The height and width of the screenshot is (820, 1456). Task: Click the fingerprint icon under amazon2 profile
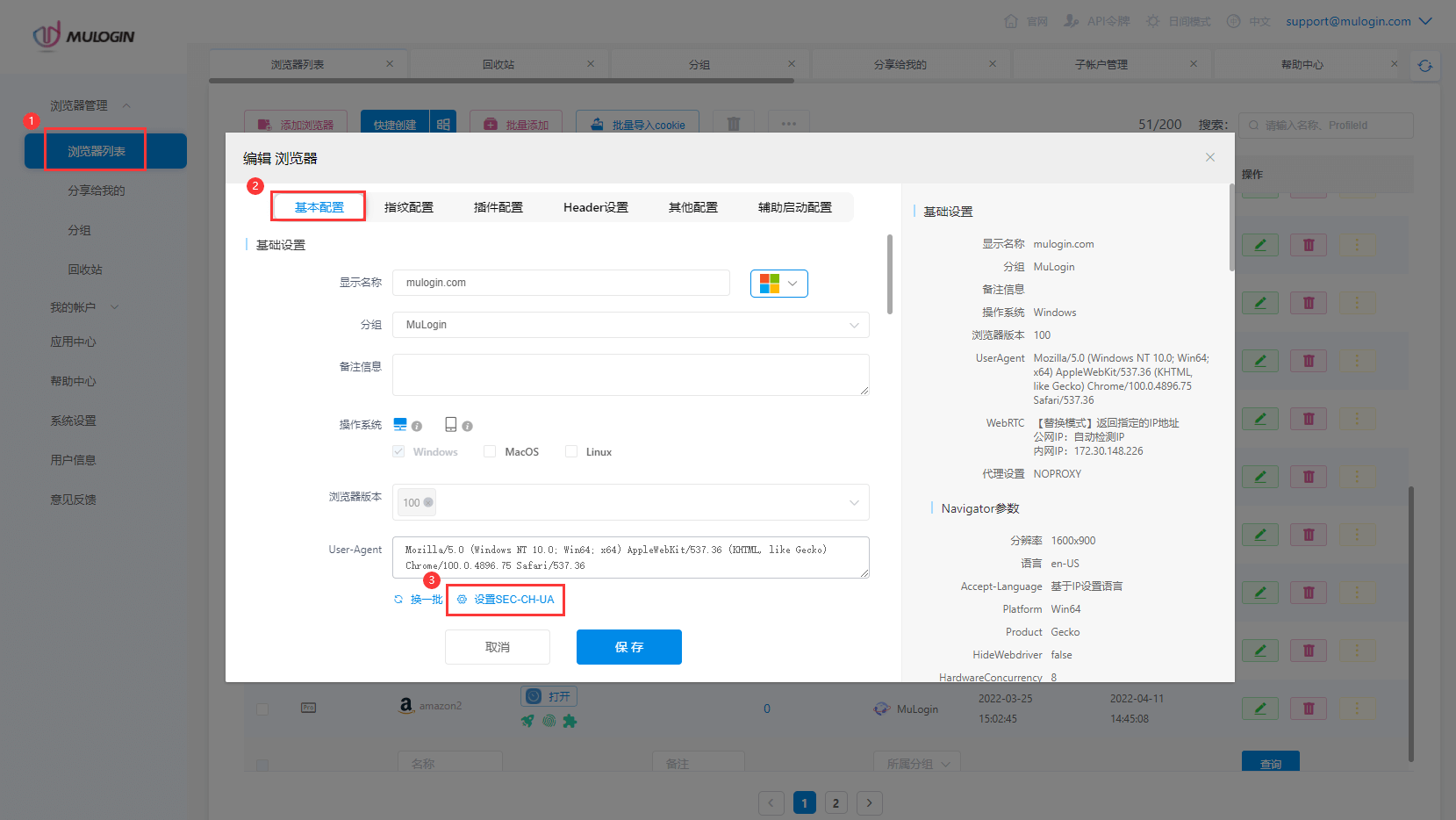pos(549,721)
